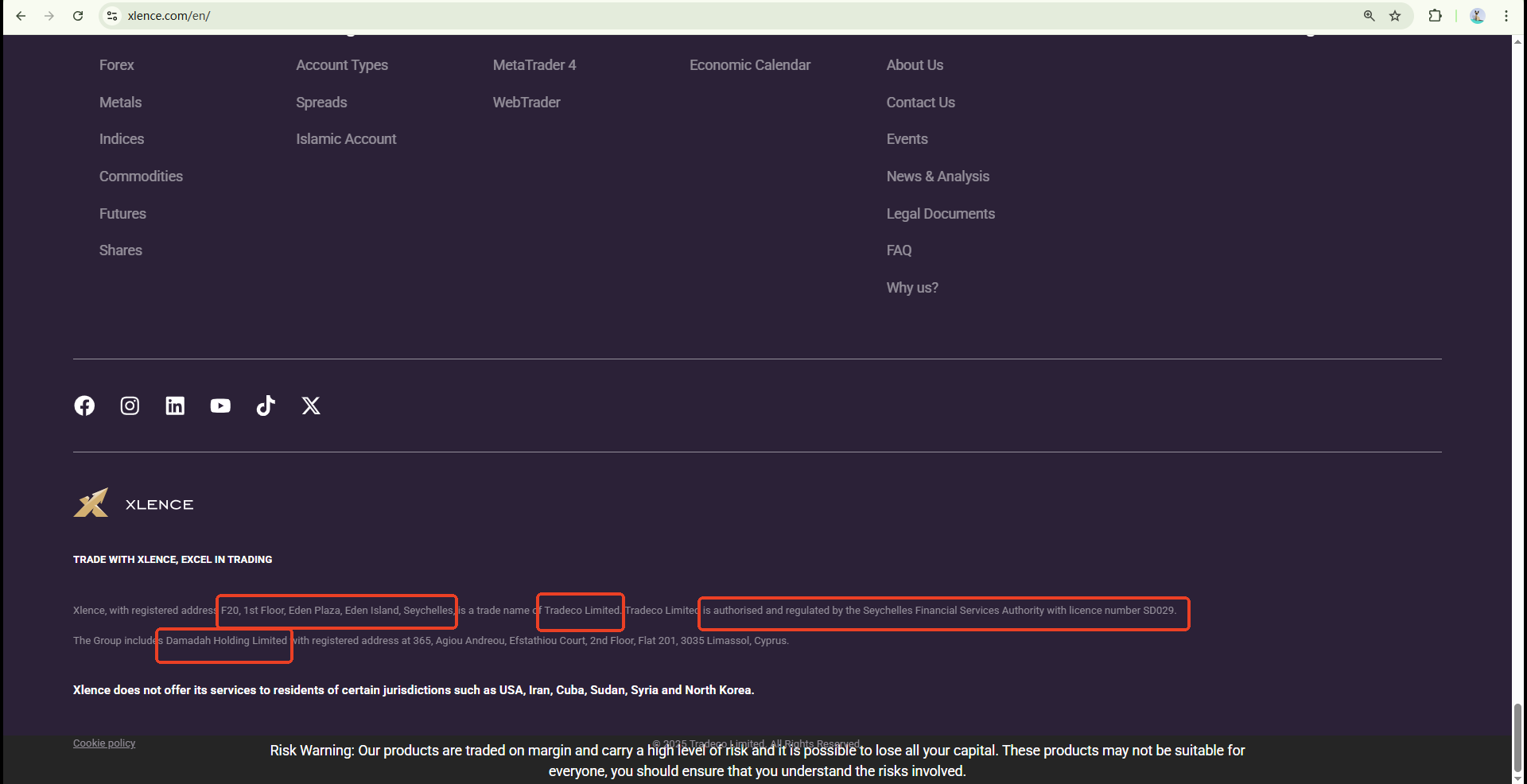Open the Facebook social icon
The image size is (1527, 784).
click(x=84, y=406)
